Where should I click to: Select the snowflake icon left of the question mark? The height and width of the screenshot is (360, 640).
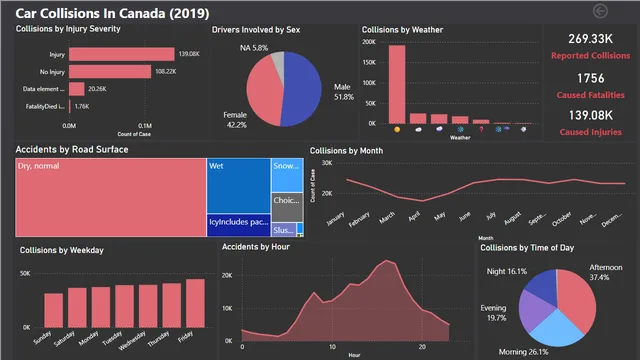tap(460, 129)
